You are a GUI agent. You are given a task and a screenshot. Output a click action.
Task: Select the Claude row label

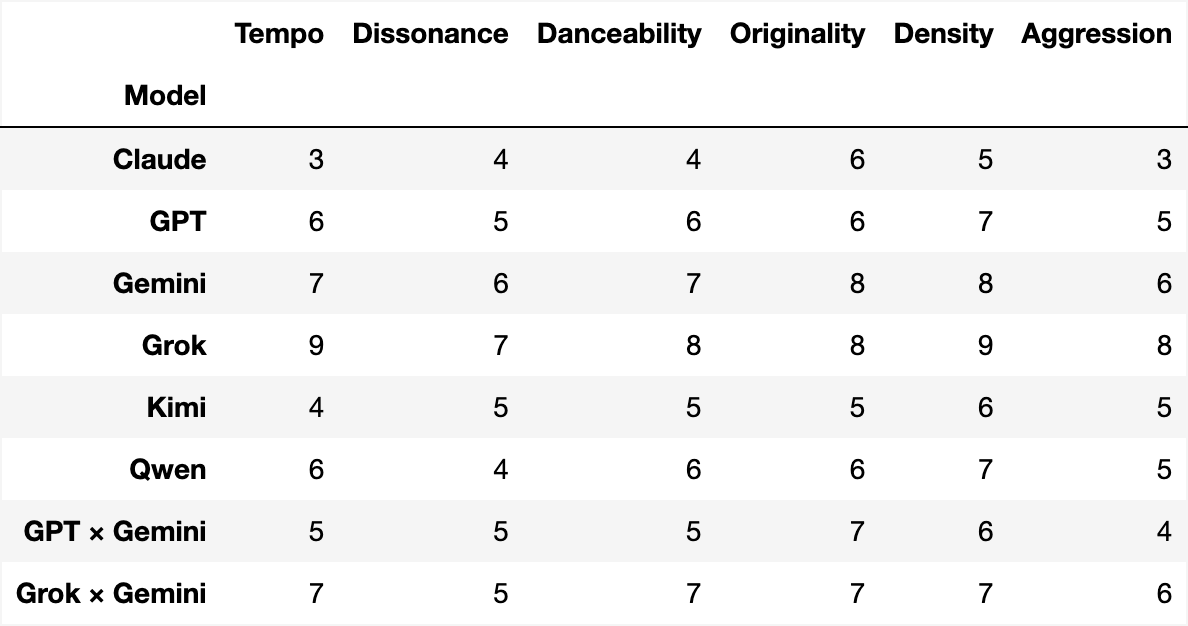(x=160, y=159)
